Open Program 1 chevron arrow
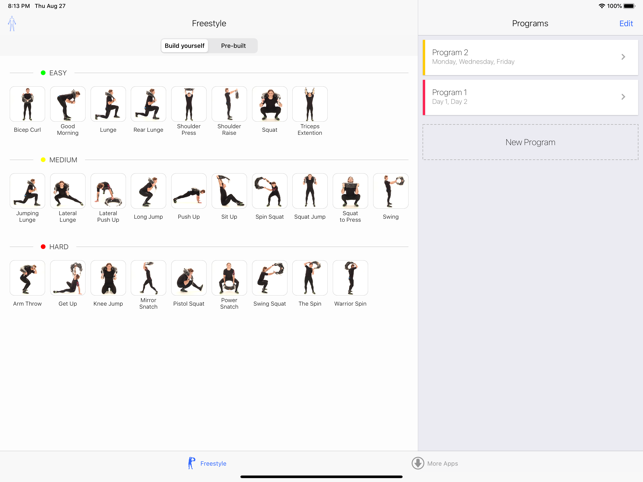The height and width of the screenshot is (482, 643). pos(623,97)
